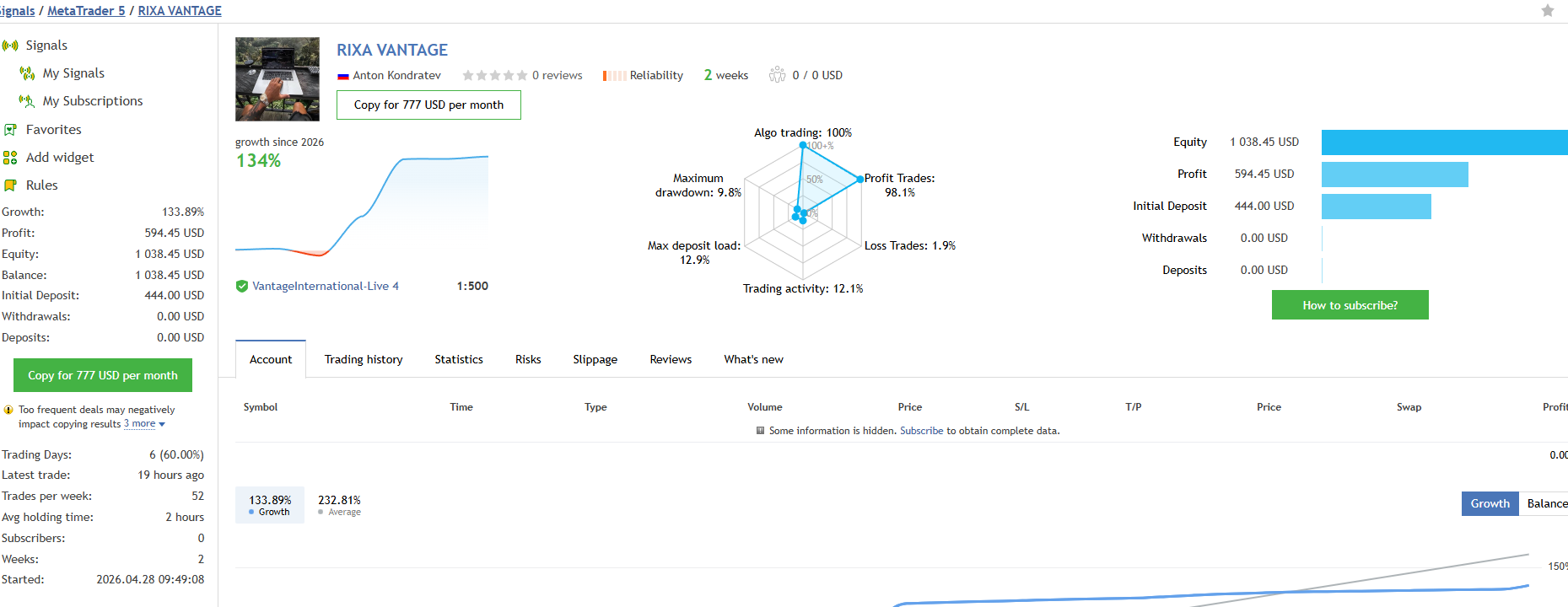Select the 133.89% Growth series toggle
This screenshot has height=607, width=1568.
(270, 505)
